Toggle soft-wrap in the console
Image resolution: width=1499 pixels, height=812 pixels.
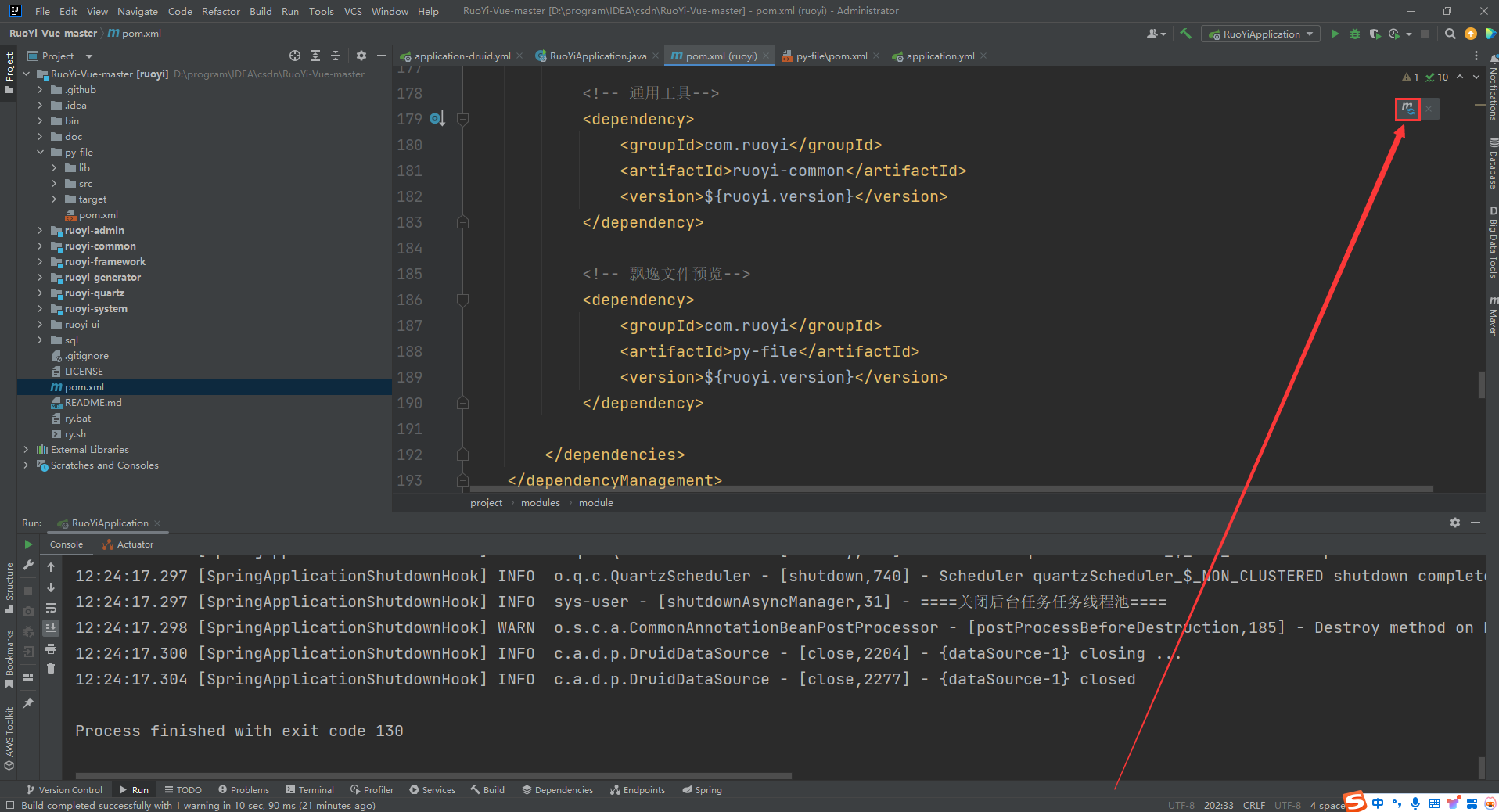(51, 608)
